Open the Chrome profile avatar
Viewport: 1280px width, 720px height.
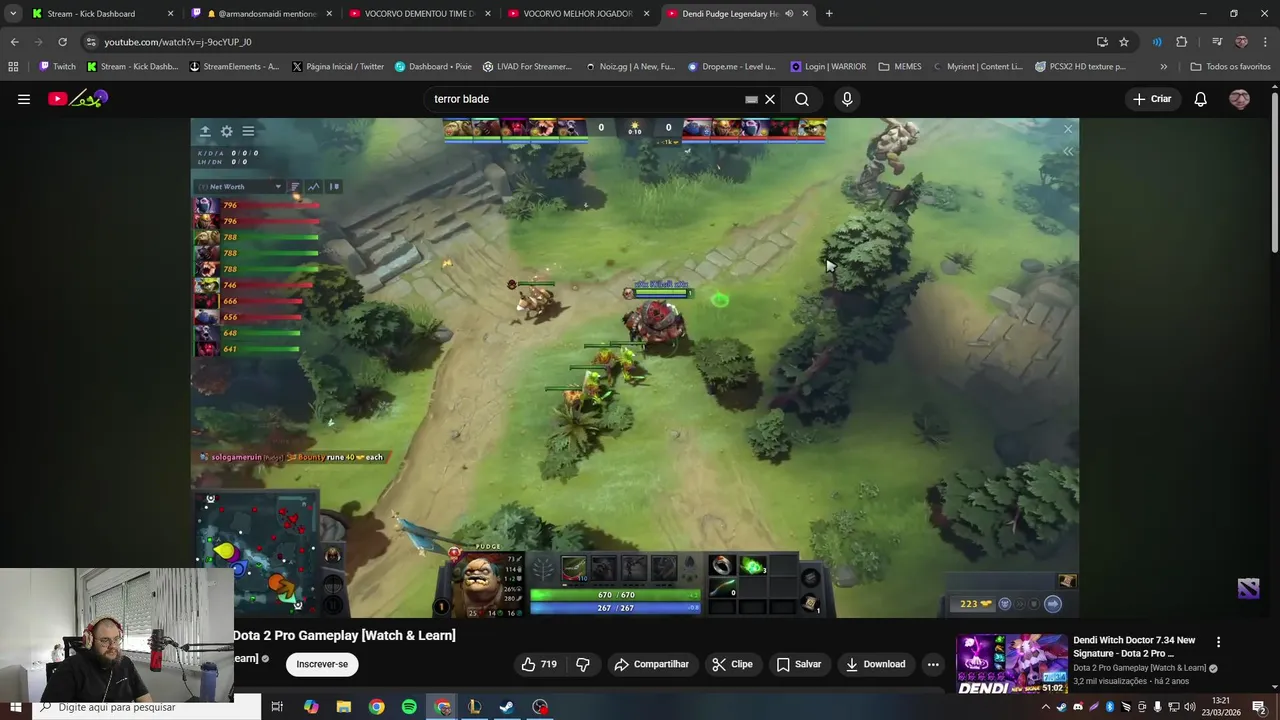point(1241,42)
